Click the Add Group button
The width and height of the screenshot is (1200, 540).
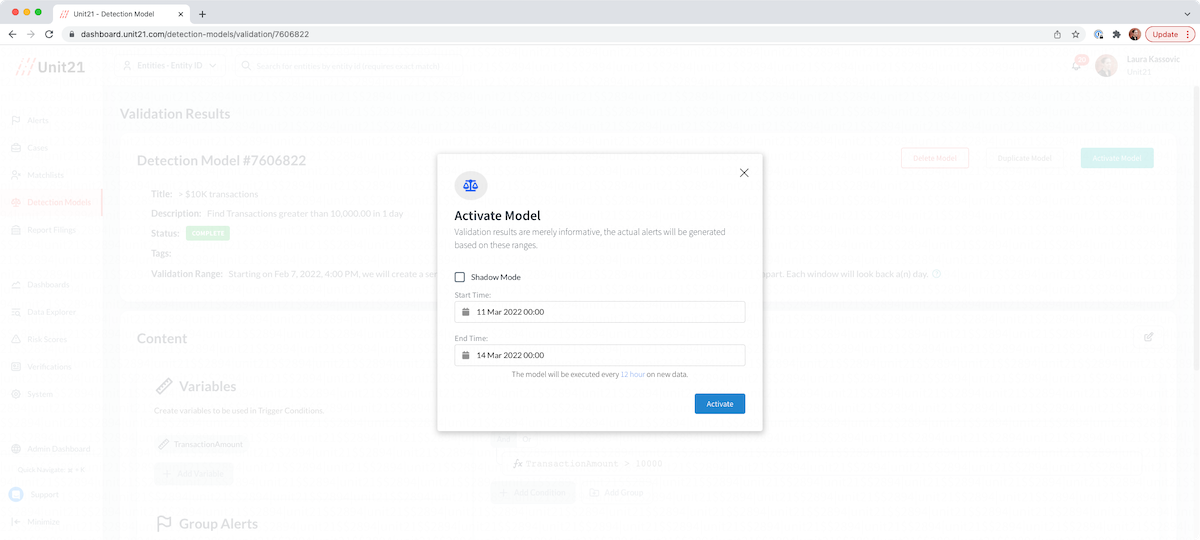tap(617, 493)
